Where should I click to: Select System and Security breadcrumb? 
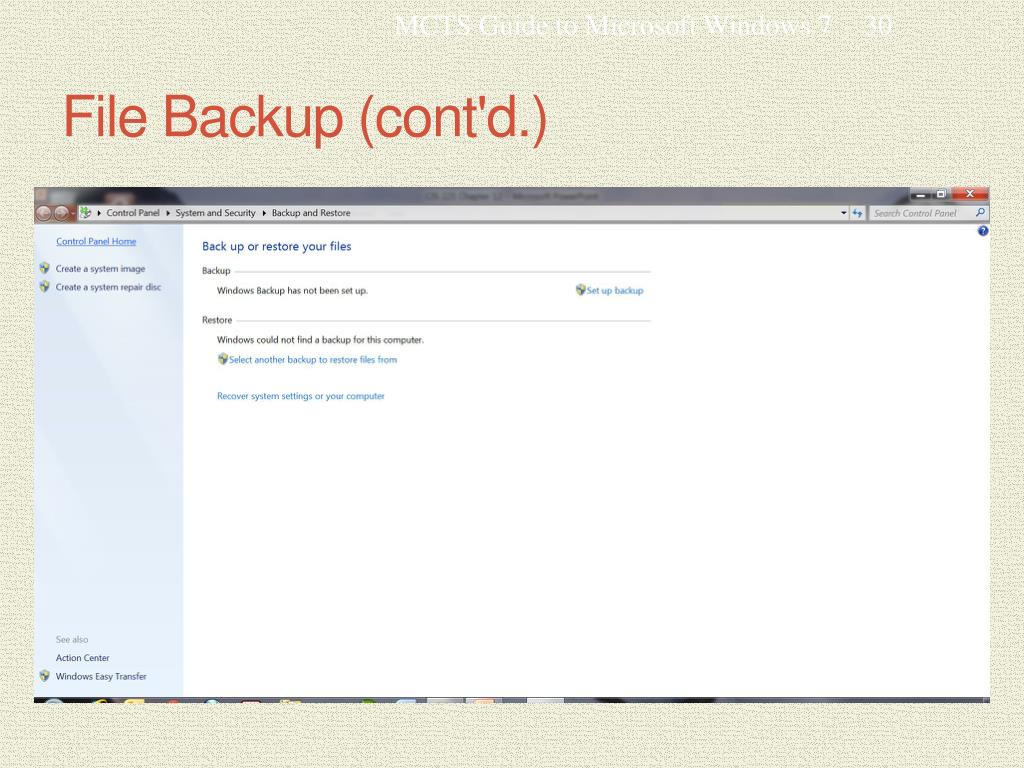pyautogui.click(x=216, y=213)
